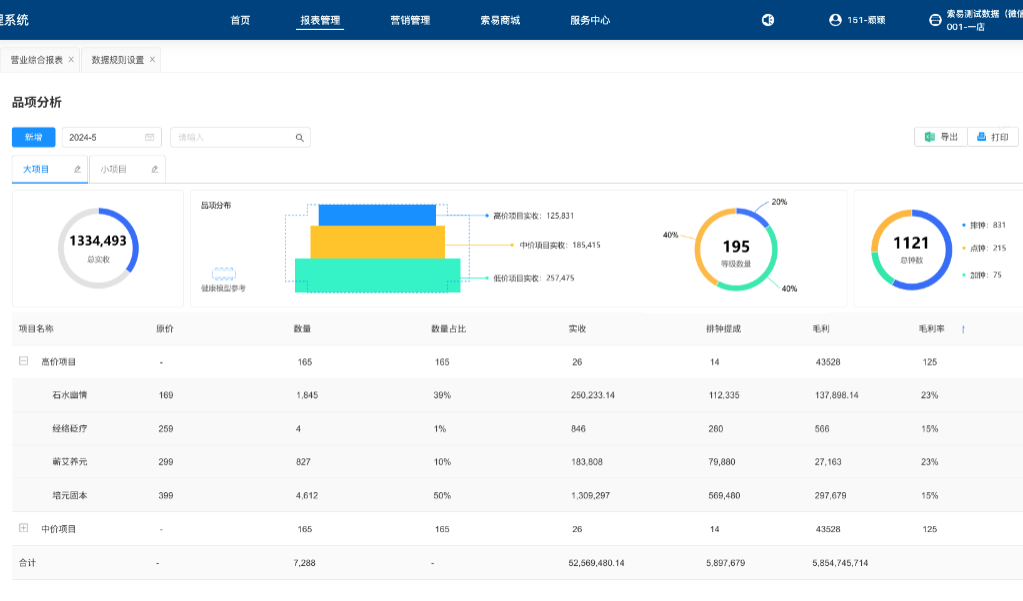The height and width of the screenshot is (601, 1023).
Task: Open the export to Excel icon
Action: click(929, 137)
